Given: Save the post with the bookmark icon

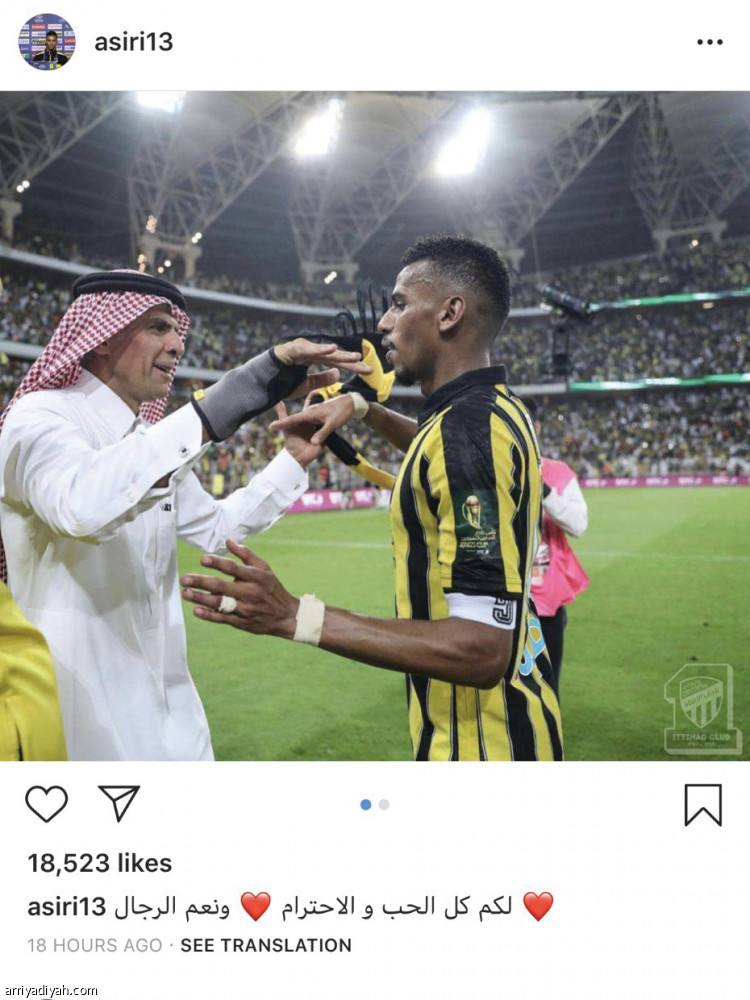Looking at the screenshot, I should 703,805.
